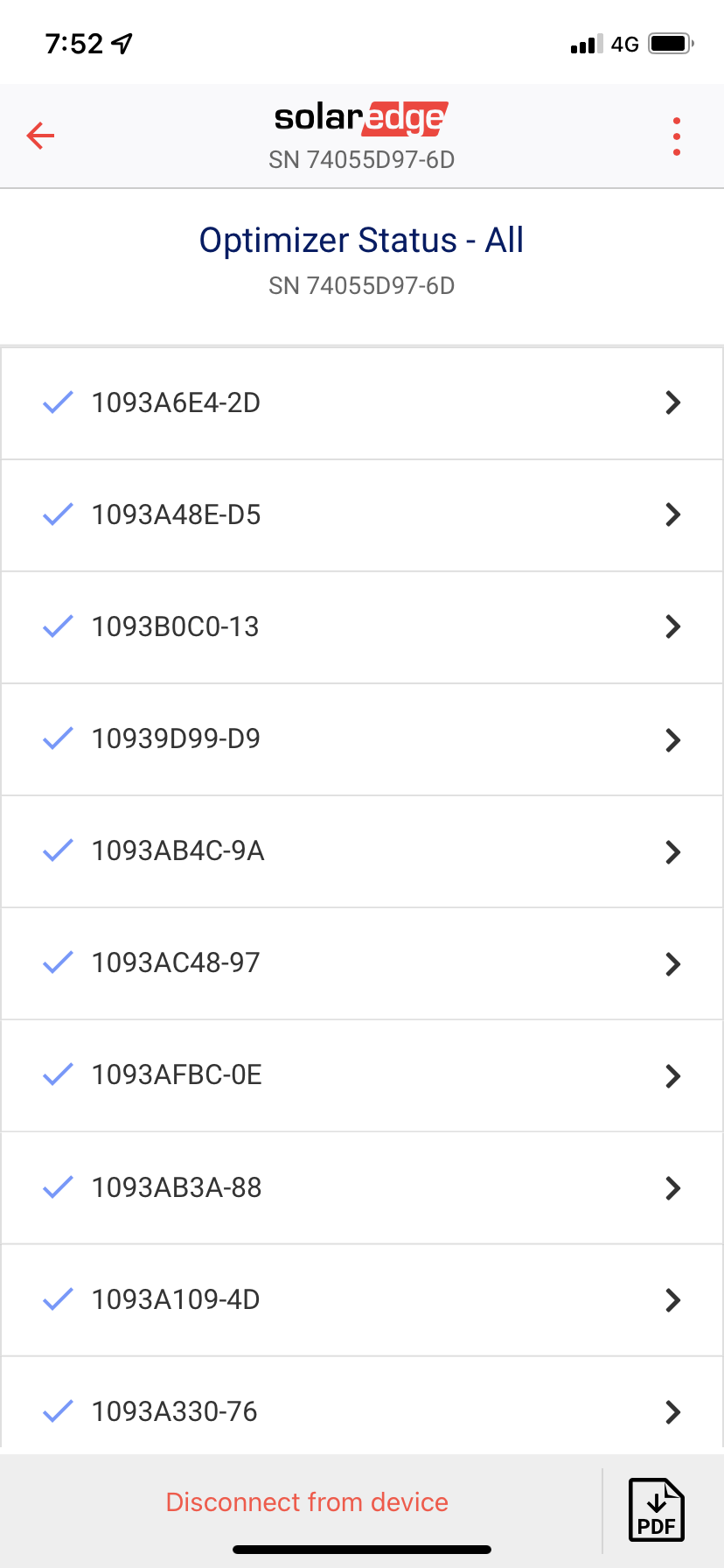Expand optimizer 1093A48E-D5 chevron
This screenshot has height=1568, width=724.
[672, 514]
